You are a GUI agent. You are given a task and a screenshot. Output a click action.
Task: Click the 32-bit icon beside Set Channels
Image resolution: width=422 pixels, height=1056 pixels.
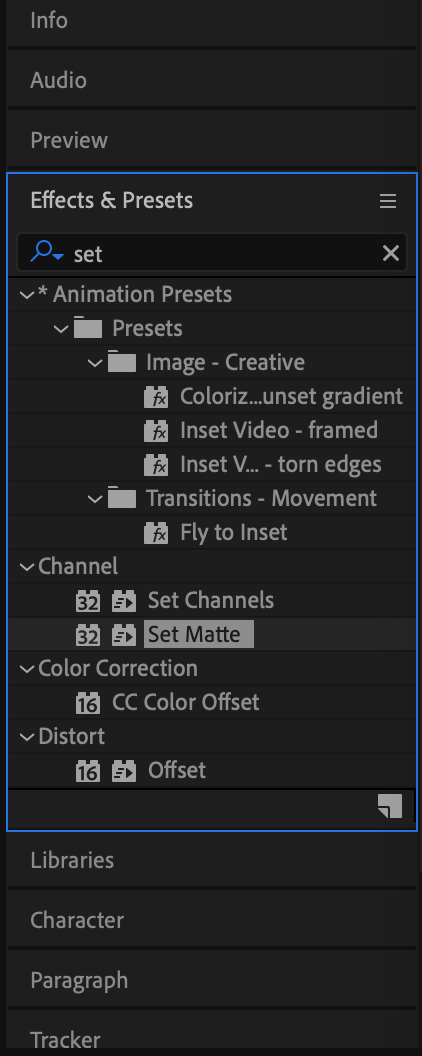point(87,601)
